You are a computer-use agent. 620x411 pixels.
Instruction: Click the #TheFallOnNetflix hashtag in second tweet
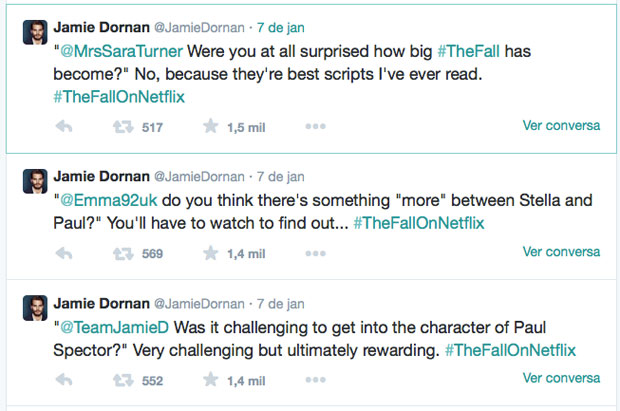(418, 223)
